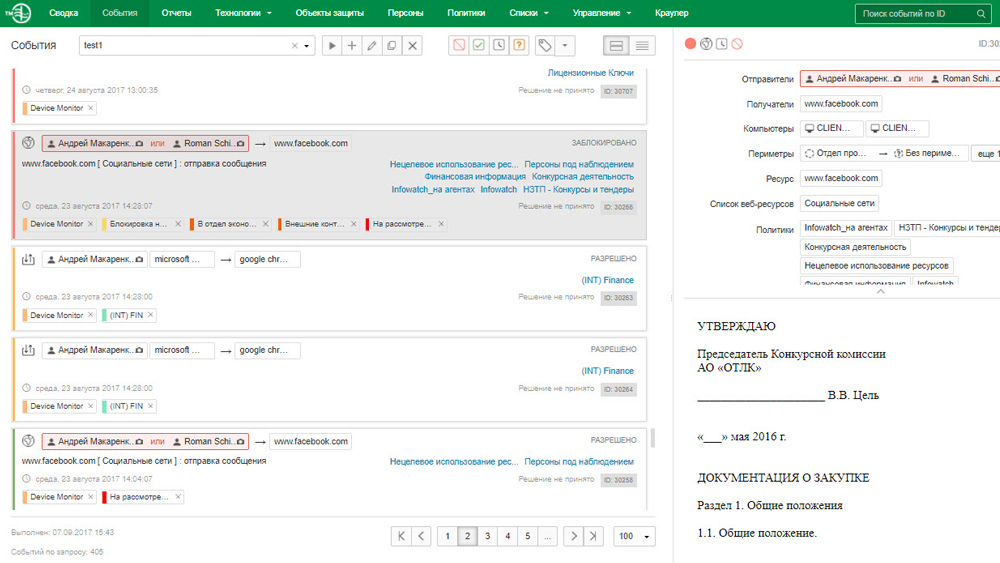This screenshot has height=563, width=1000.
Task: Go to next page of events
Action: (573, 536)
